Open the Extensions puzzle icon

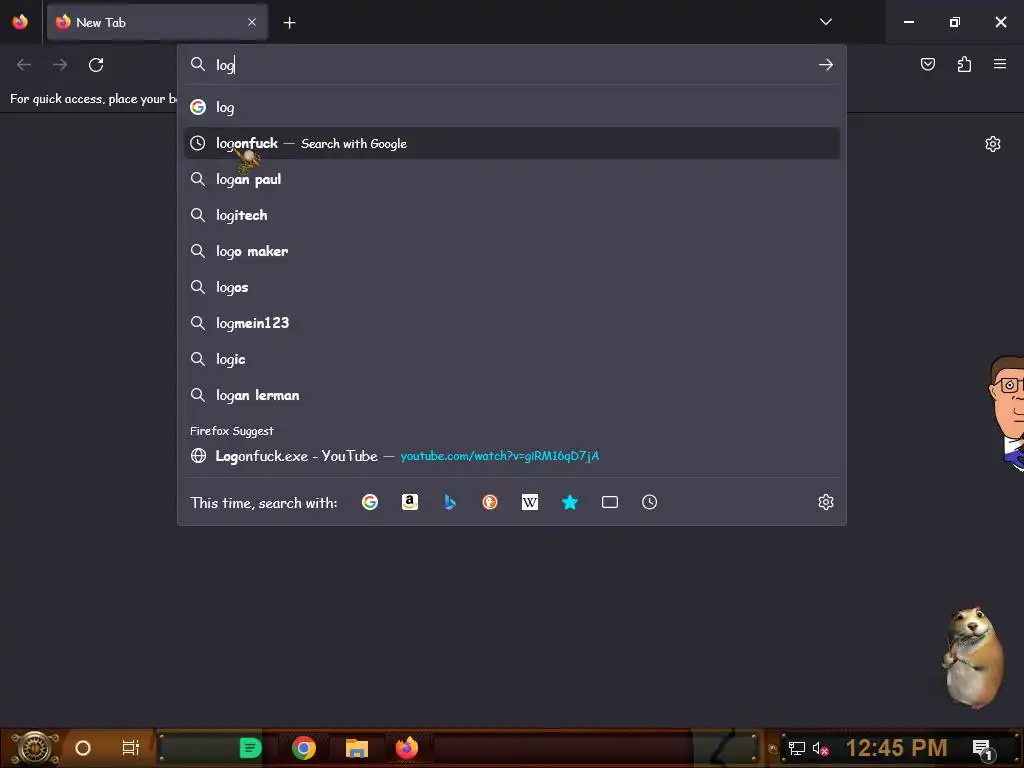click(964, 64)
